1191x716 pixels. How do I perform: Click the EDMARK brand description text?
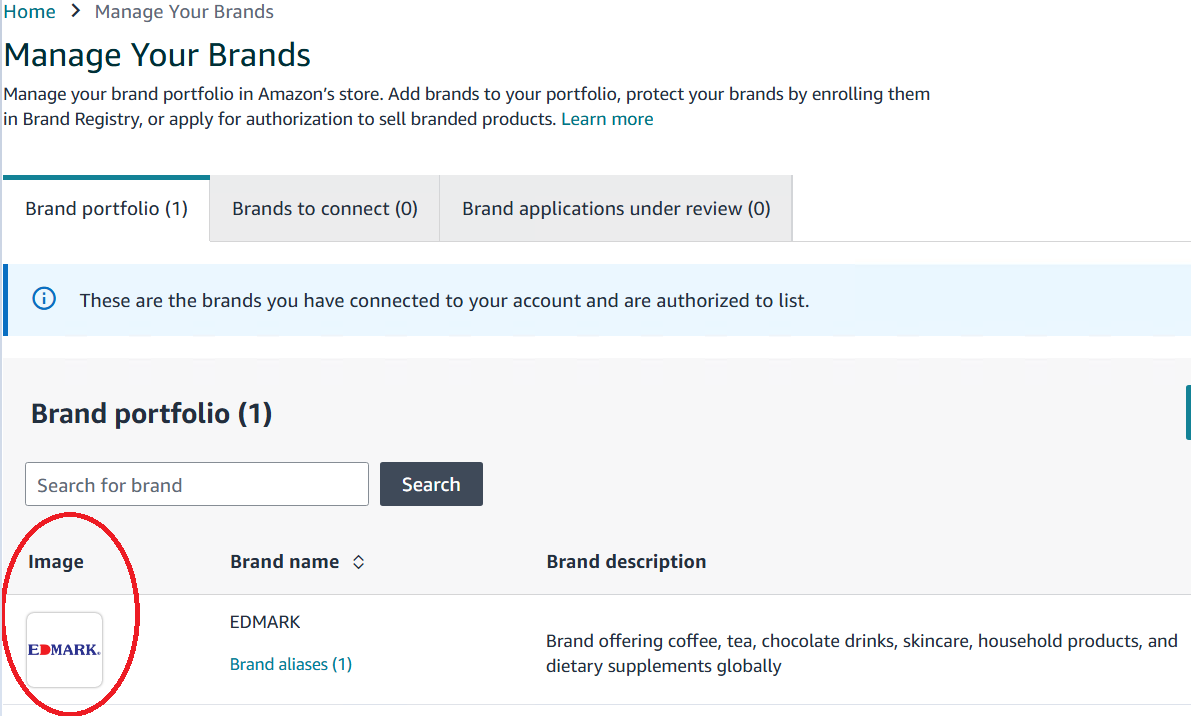[861, 653]
